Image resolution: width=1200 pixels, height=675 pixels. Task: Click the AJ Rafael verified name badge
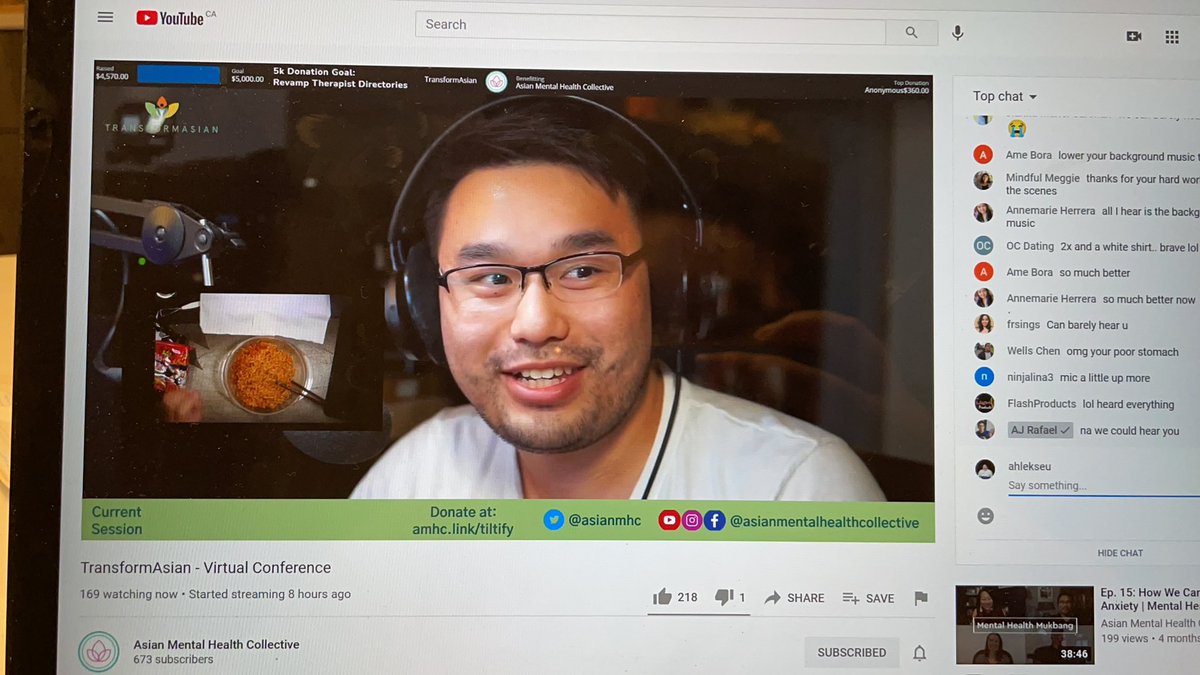click(x=1040, y=430)
